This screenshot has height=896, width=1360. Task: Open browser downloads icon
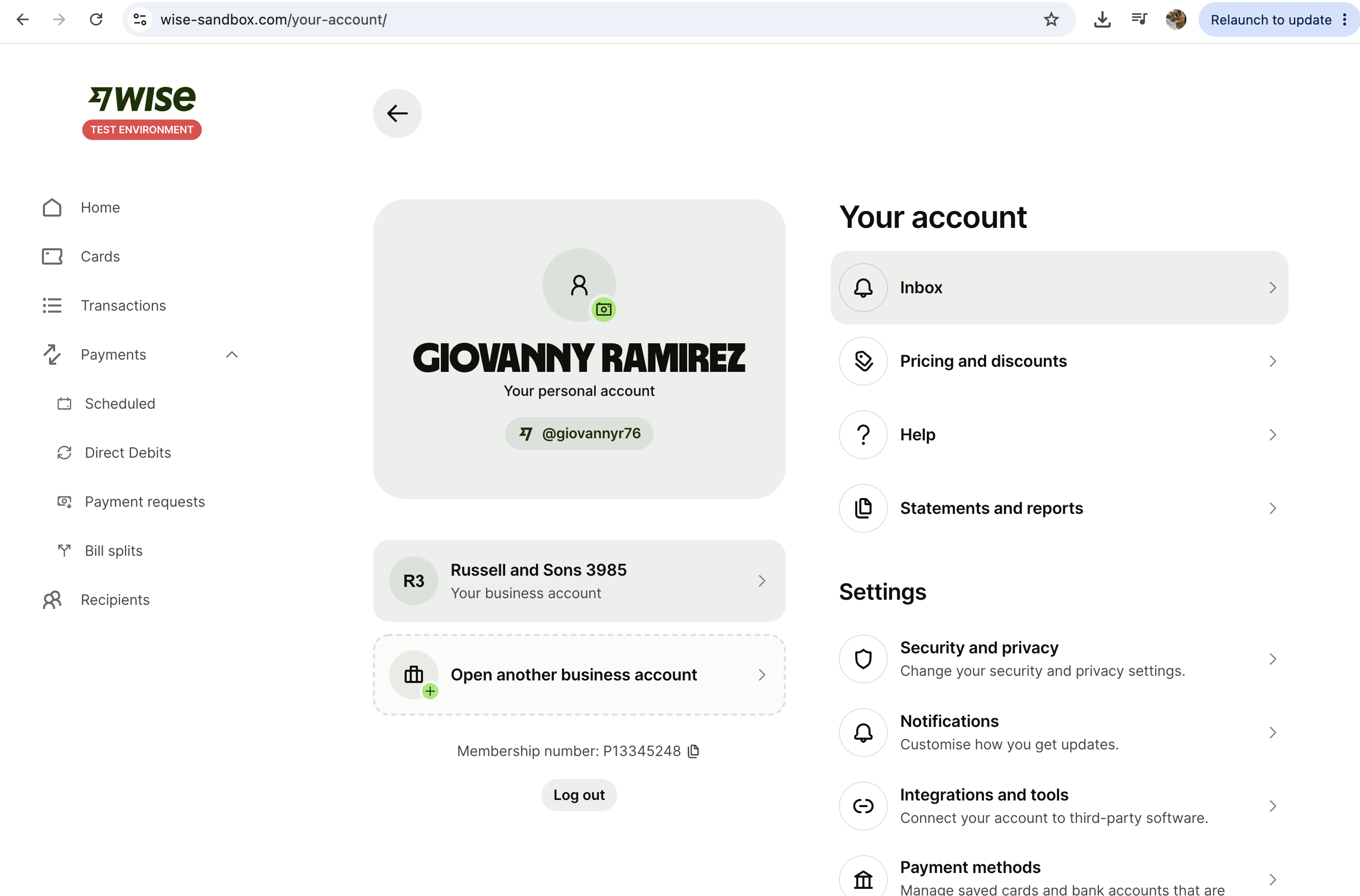(1103, 19)
